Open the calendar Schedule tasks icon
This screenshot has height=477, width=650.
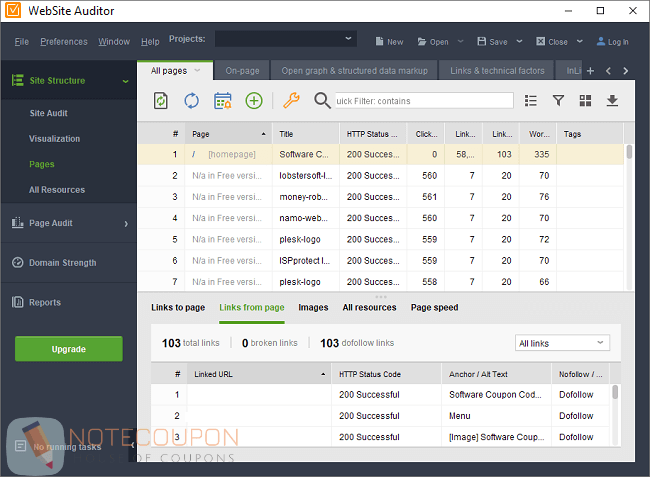pyautogui.click(x=223, y=101)
